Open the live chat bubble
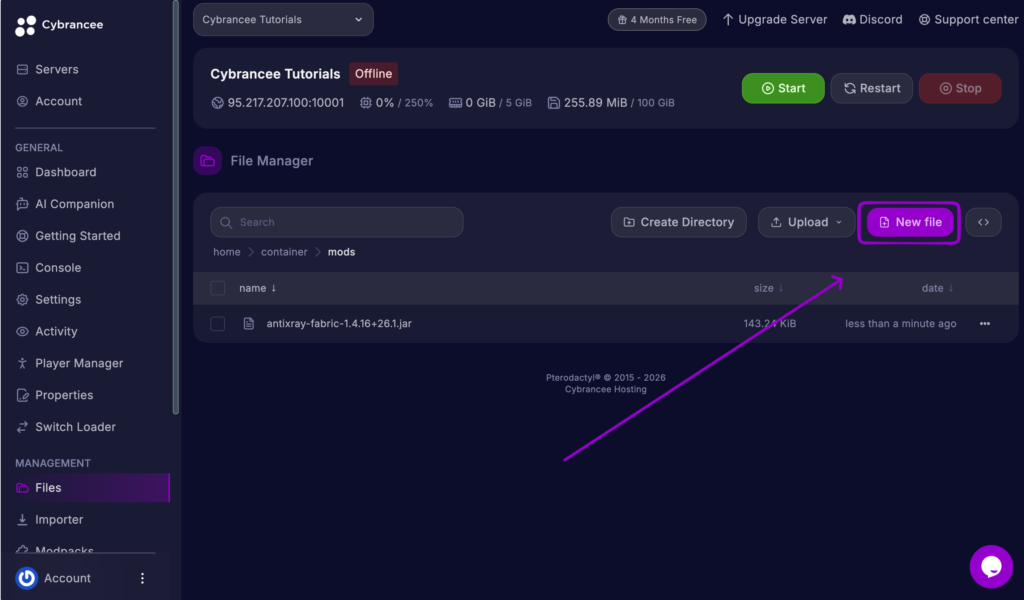 click(x=991, y=567)
